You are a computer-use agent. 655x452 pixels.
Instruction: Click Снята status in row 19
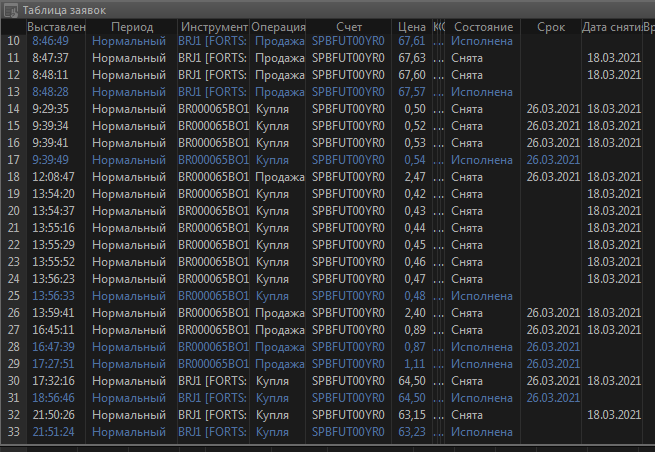pyautogui.click(x=467, y=194)
